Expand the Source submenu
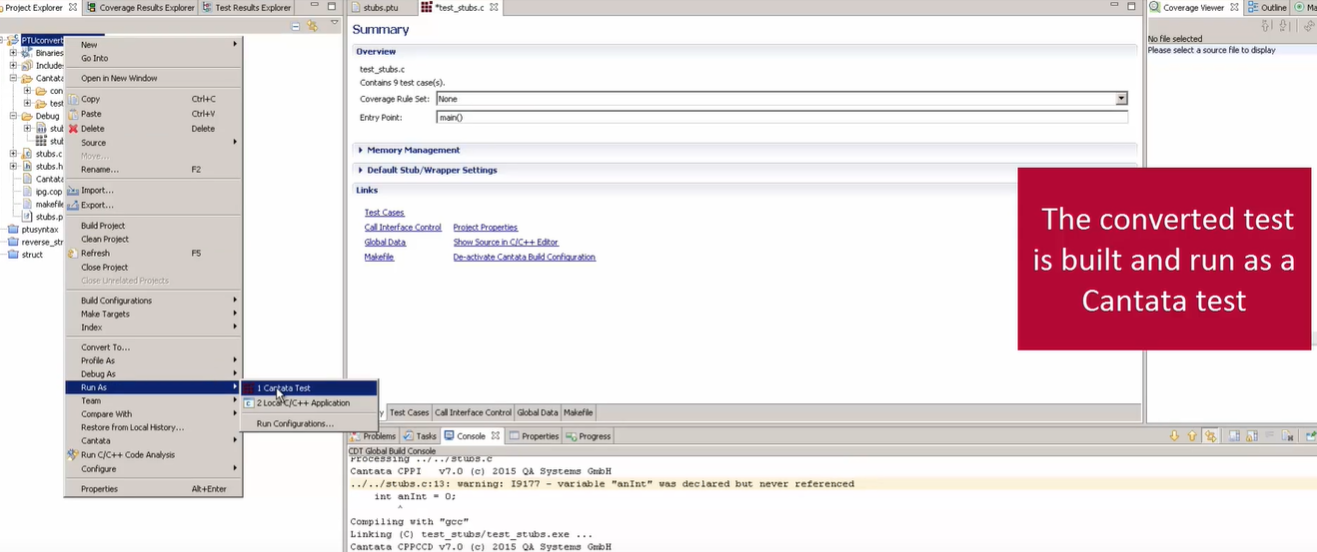The image size is (1317, 552). pyautogui.click(x=154, y=142)
